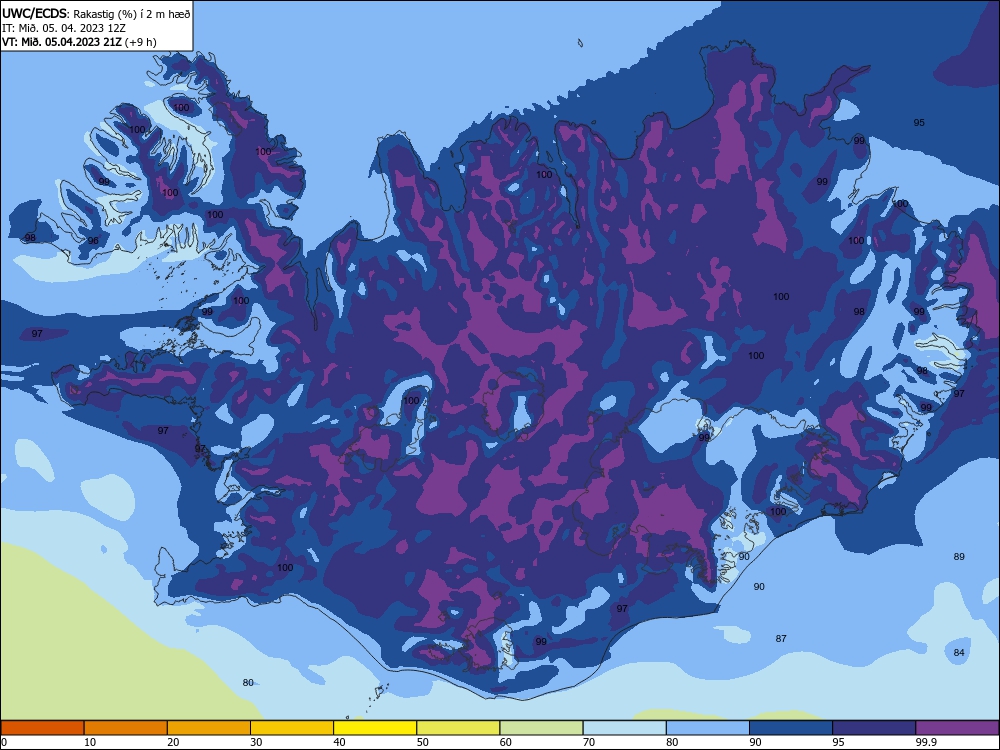
Task: Click the legend tick label '20'
Action: tap(173, 742)
